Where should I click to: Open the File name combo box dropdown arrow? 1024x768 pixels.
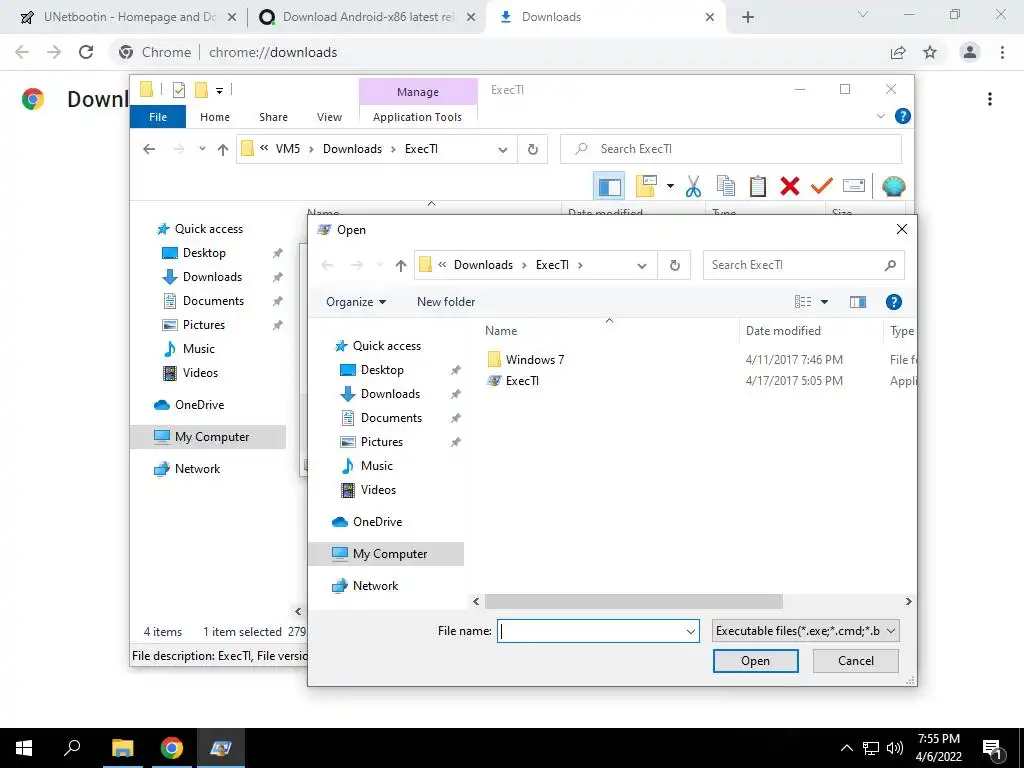pos(690,632)
